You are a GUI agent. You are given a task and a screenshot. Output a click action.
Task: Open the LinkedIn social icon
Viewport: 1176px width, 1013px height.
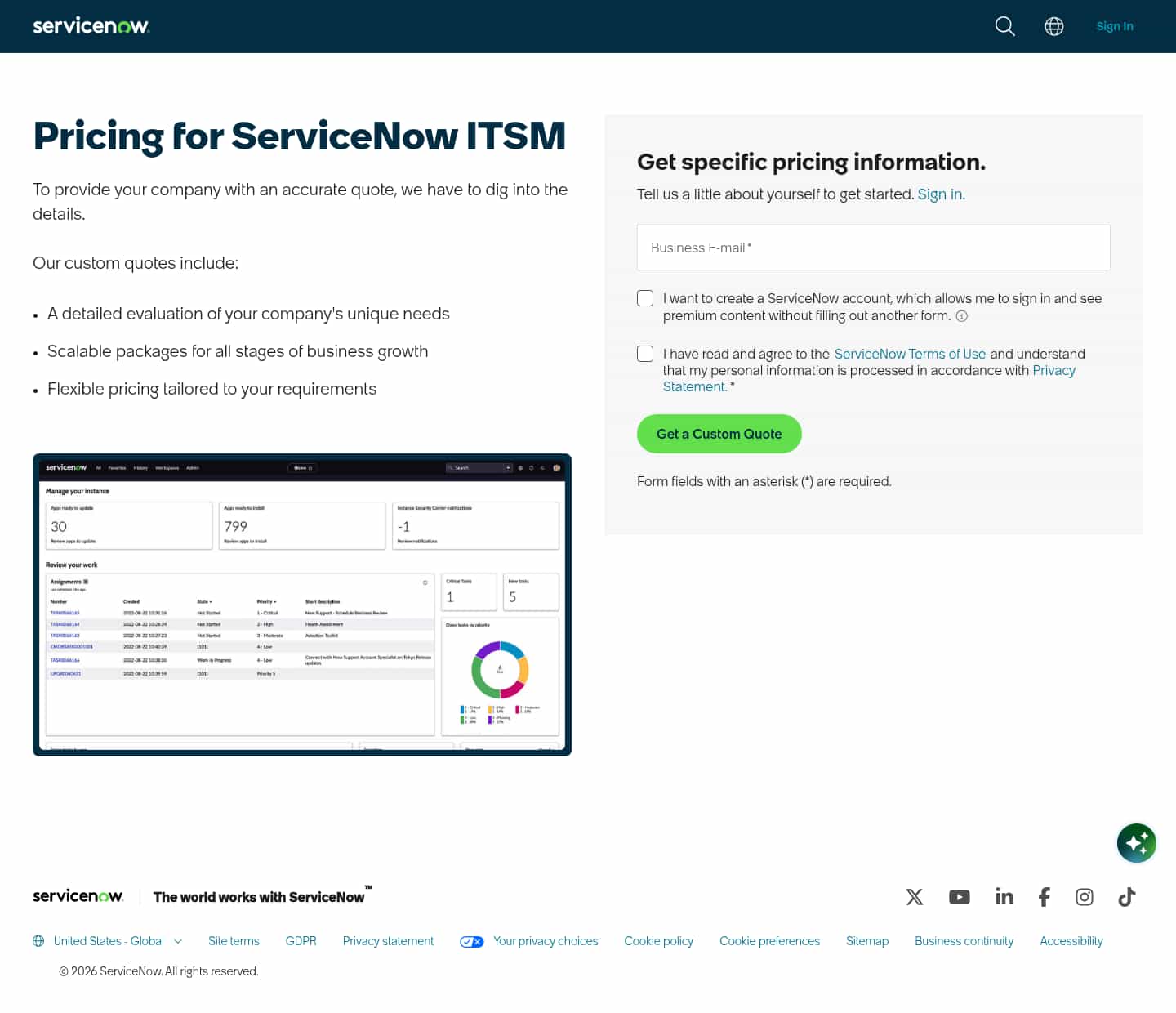[1004, 897]
